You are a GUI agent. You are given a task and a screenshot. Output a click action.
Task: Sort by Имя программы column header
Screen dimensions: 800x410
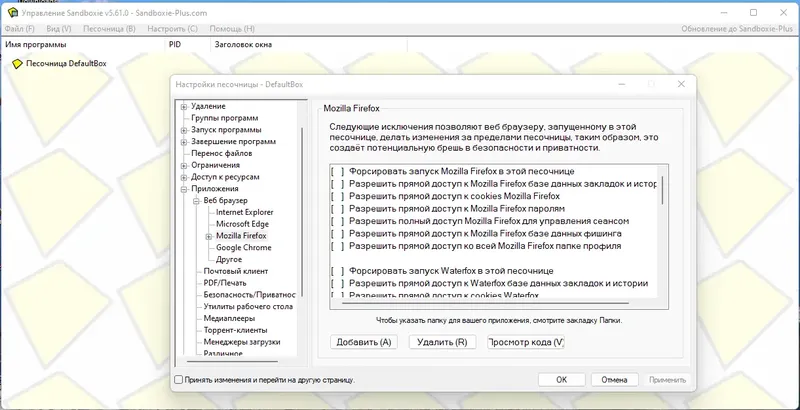point(36,44)
